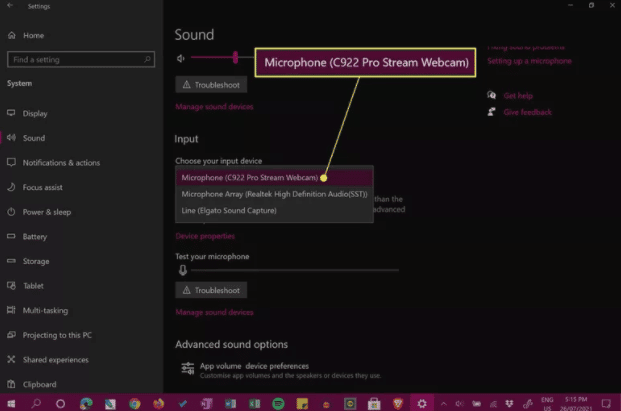Click the system tray volume icon
621x411 pixels.
pos(459,403)
